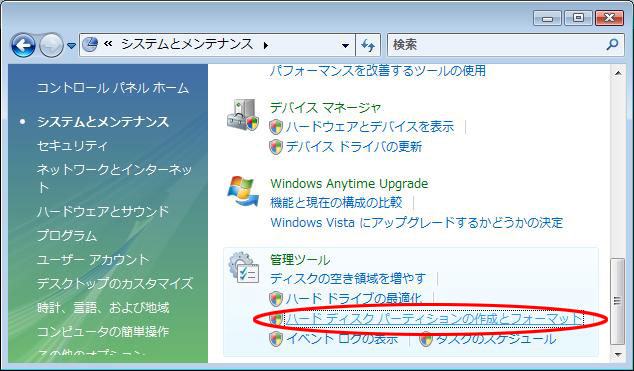Open プログラム category in sidebar

tap(67, 236)
